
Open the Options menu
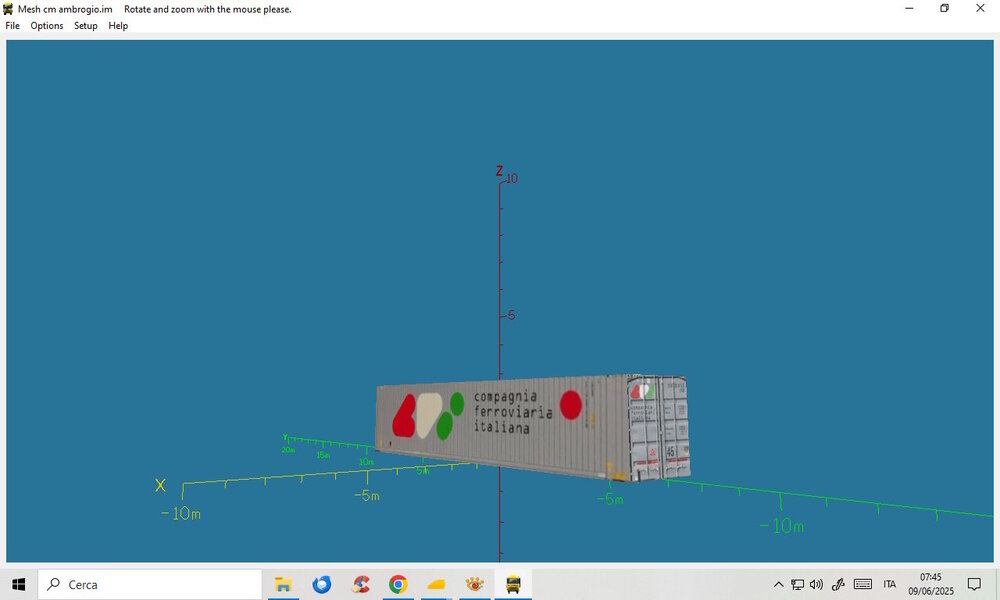coord(47,26)
